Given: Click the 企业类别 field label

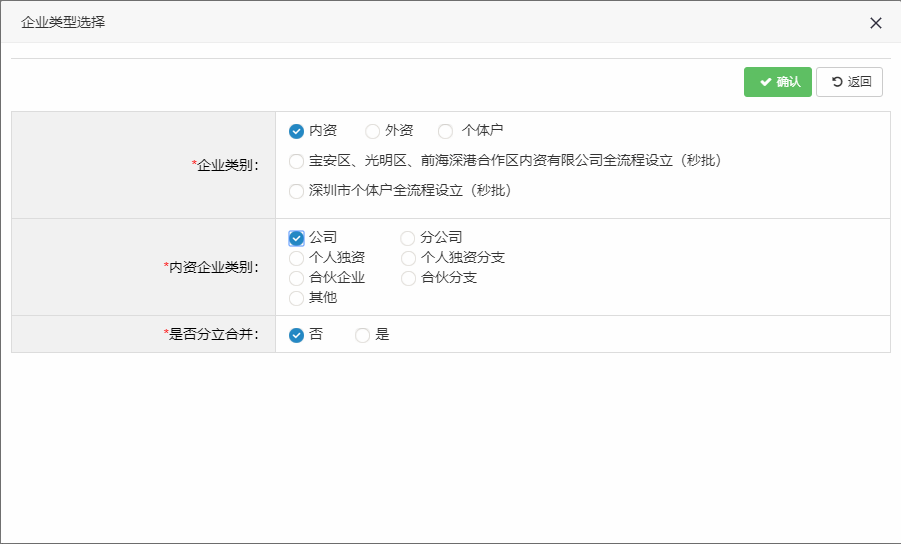Looking at the screenshot, I should point(226,165).
